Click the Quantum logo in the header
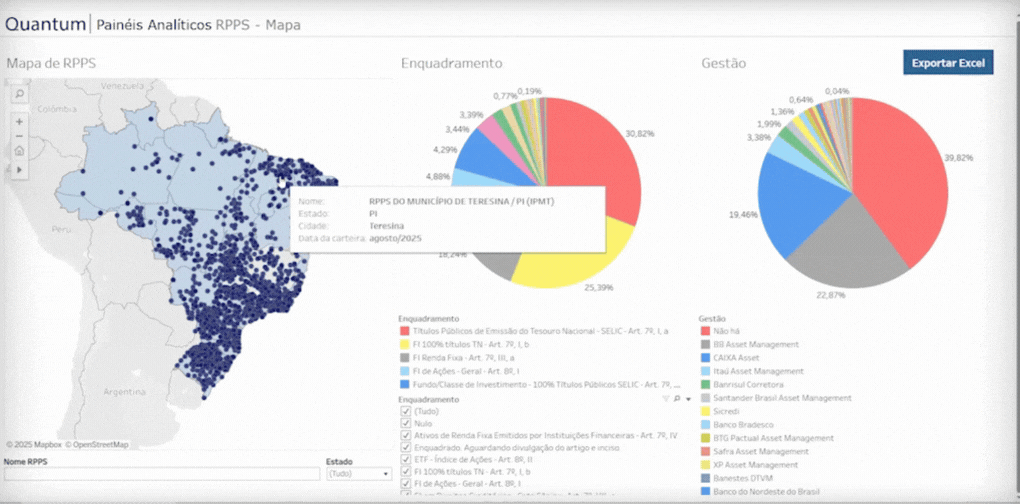The height and width of the screenshot is (504, 1020). tap(44, 24)
